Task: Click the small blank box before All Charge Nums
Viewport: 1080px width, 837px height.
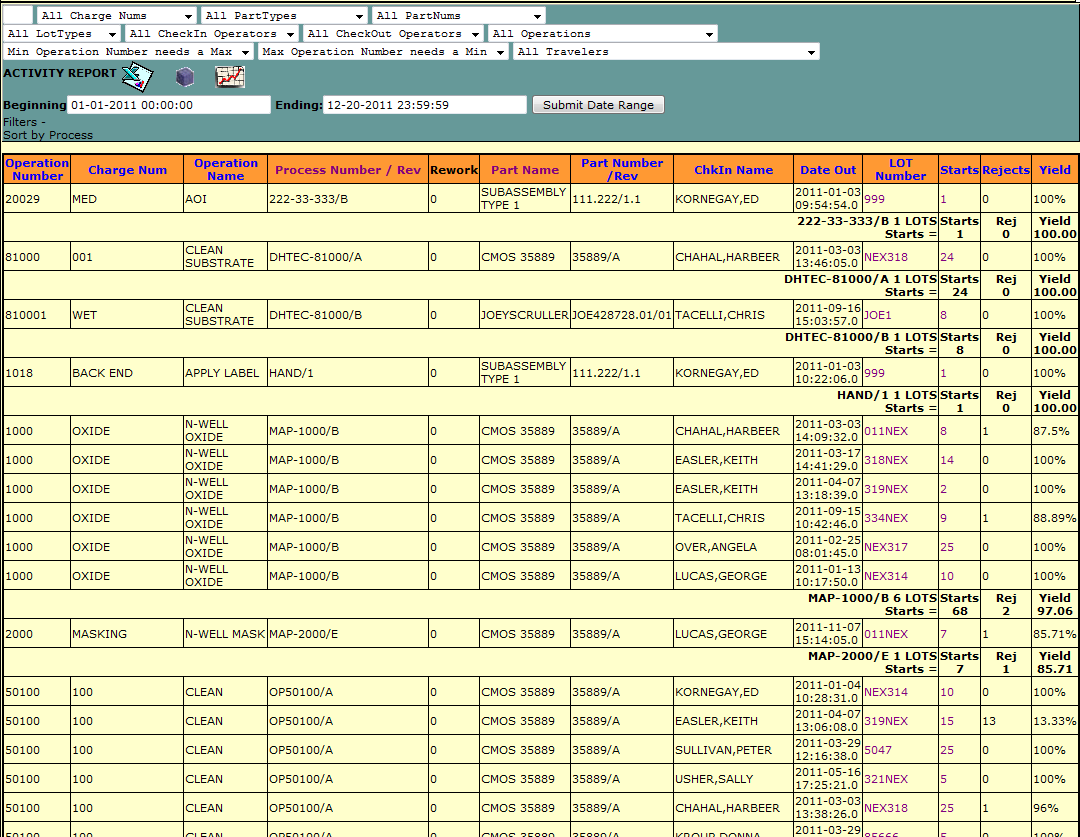Action: tap(18, 15)
